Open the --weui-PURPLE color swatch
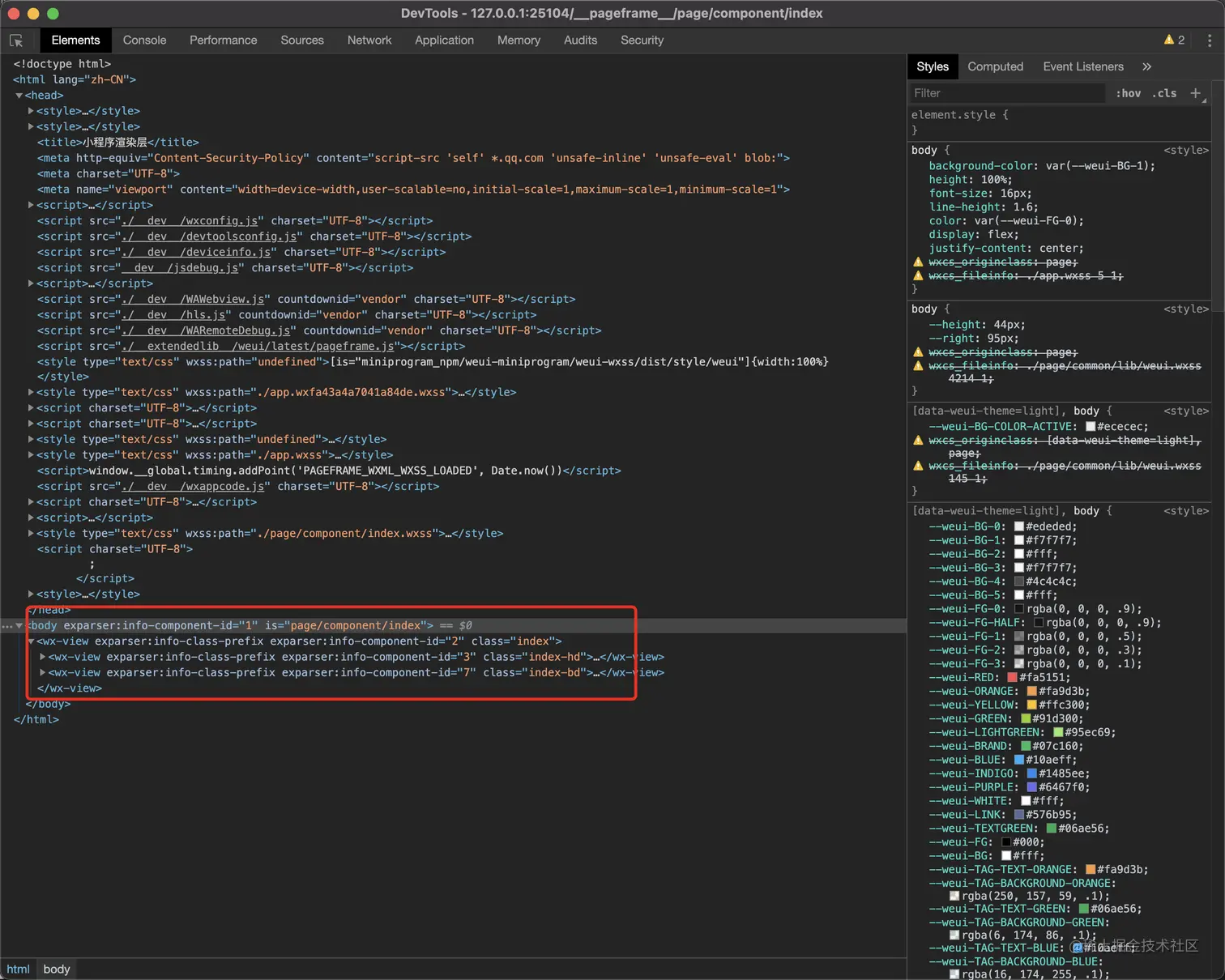Image resolution: width=1225 pixels, height=980 pixels. pos(1032,787)
